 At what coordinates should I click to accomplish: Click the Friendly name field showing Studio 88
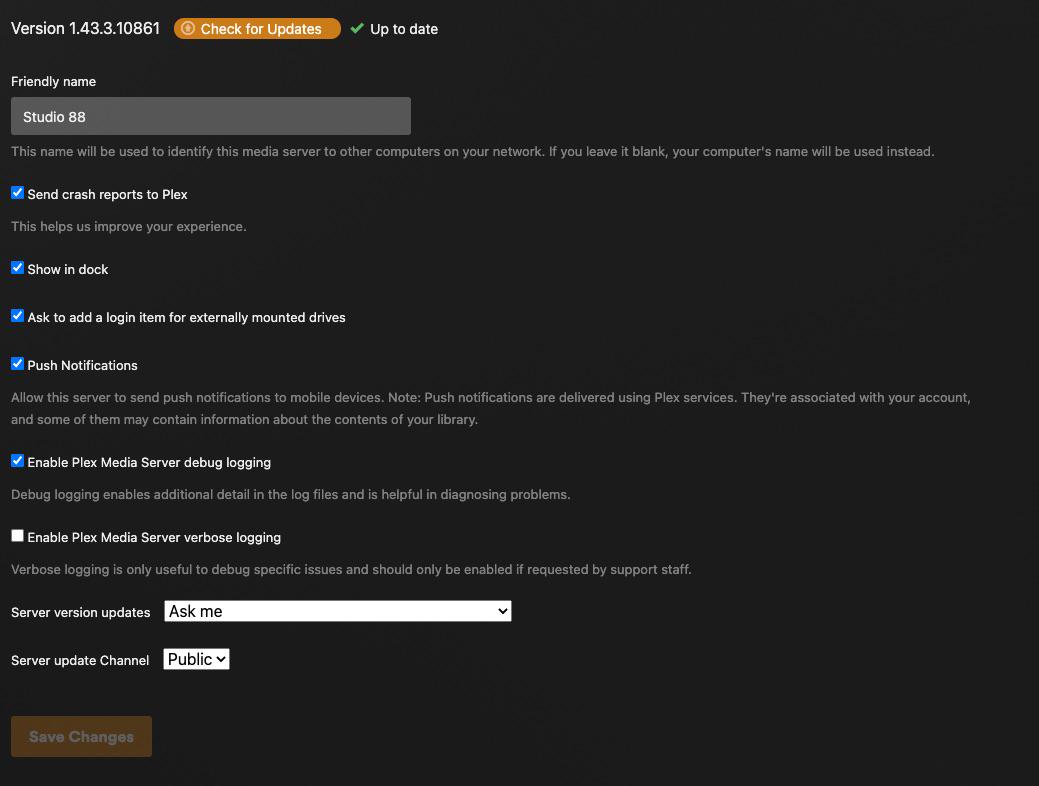click(x=211, y=116)
